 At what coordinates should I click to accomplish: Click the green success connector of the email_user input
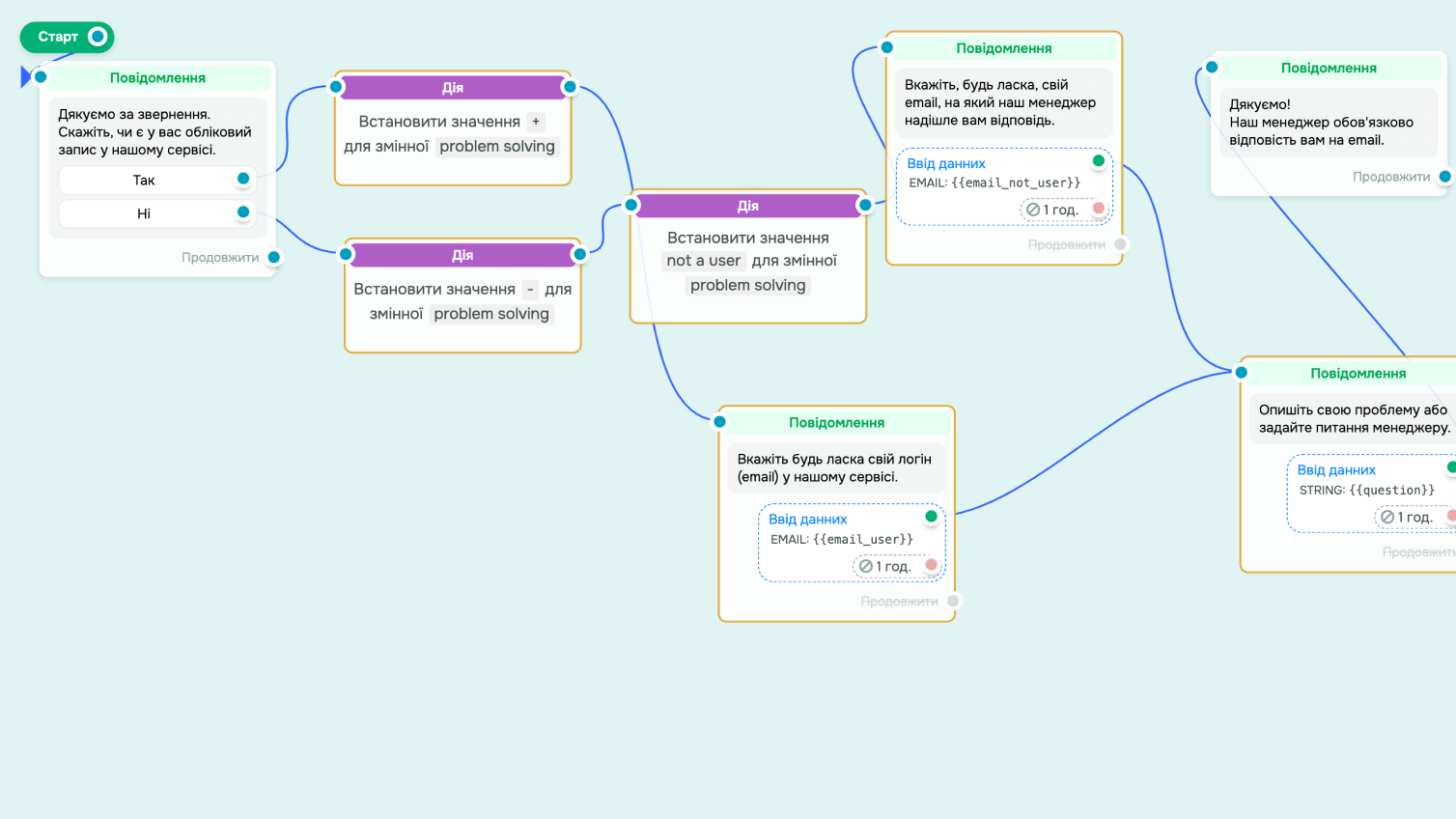pos(932,517)
